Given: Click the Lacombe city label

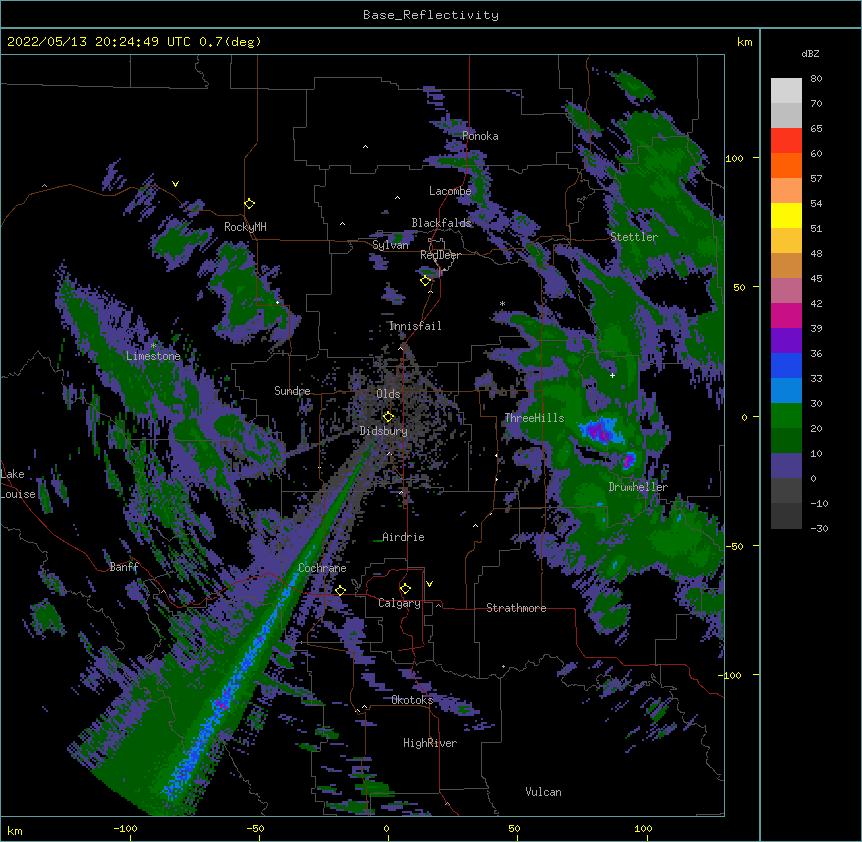Looking at the screenshot, I should 450,191.
